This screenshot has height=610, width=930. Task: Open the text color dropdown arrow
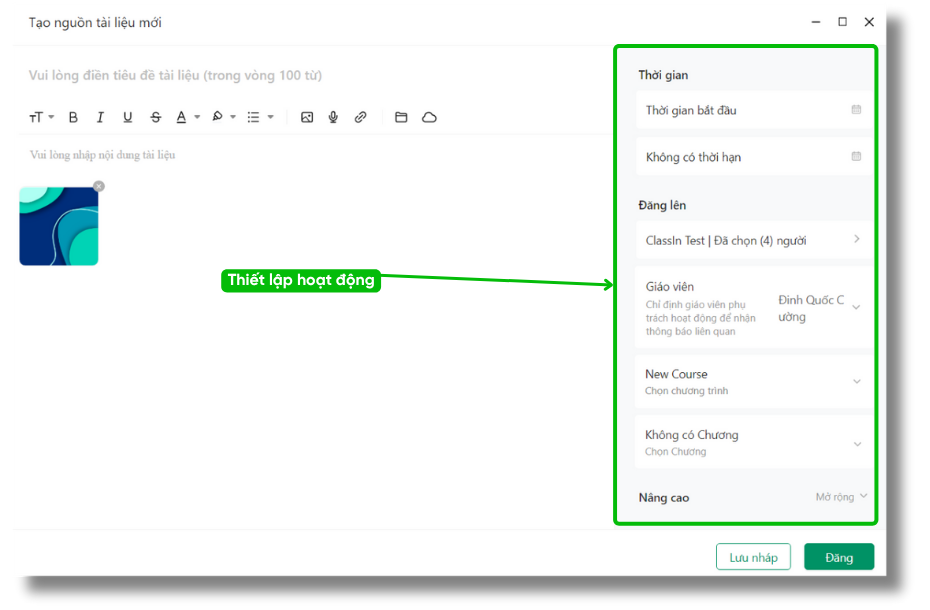(x=197, y=118)
